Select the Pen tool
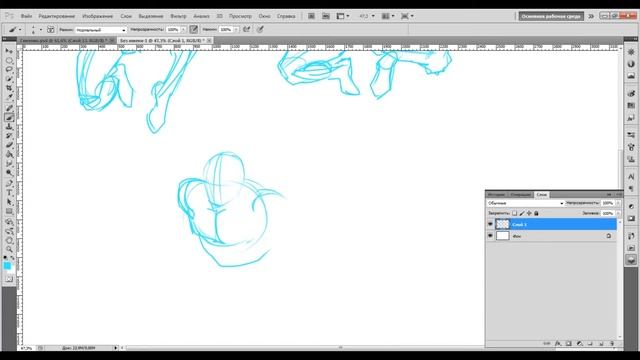Screen dimensions: 640x360 click(9, 184)
